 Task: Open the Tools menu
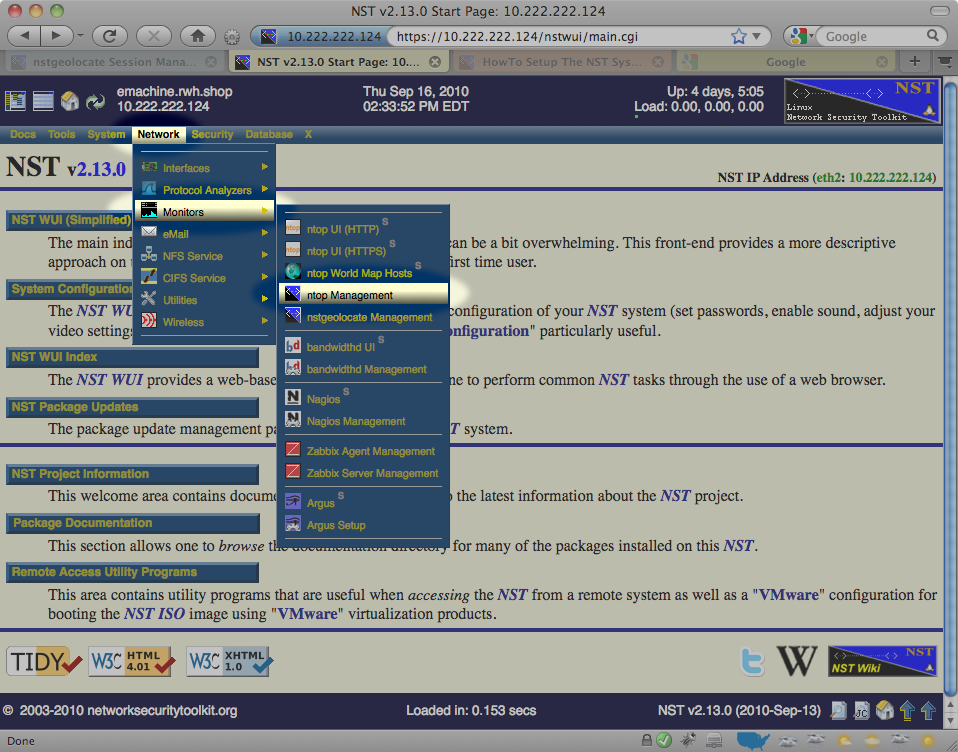tap(62, 134)
